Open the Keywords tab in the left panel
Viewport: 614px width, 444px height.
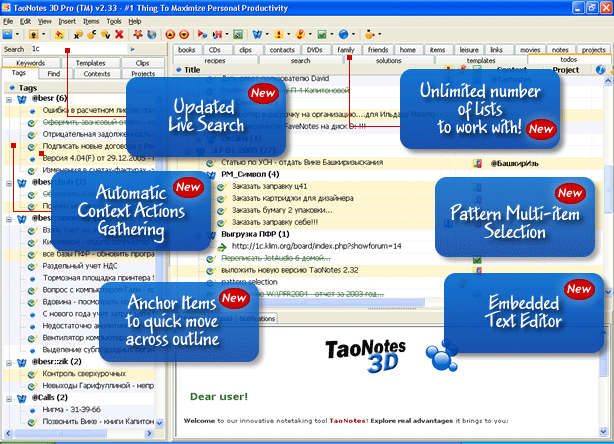[31, 63]
